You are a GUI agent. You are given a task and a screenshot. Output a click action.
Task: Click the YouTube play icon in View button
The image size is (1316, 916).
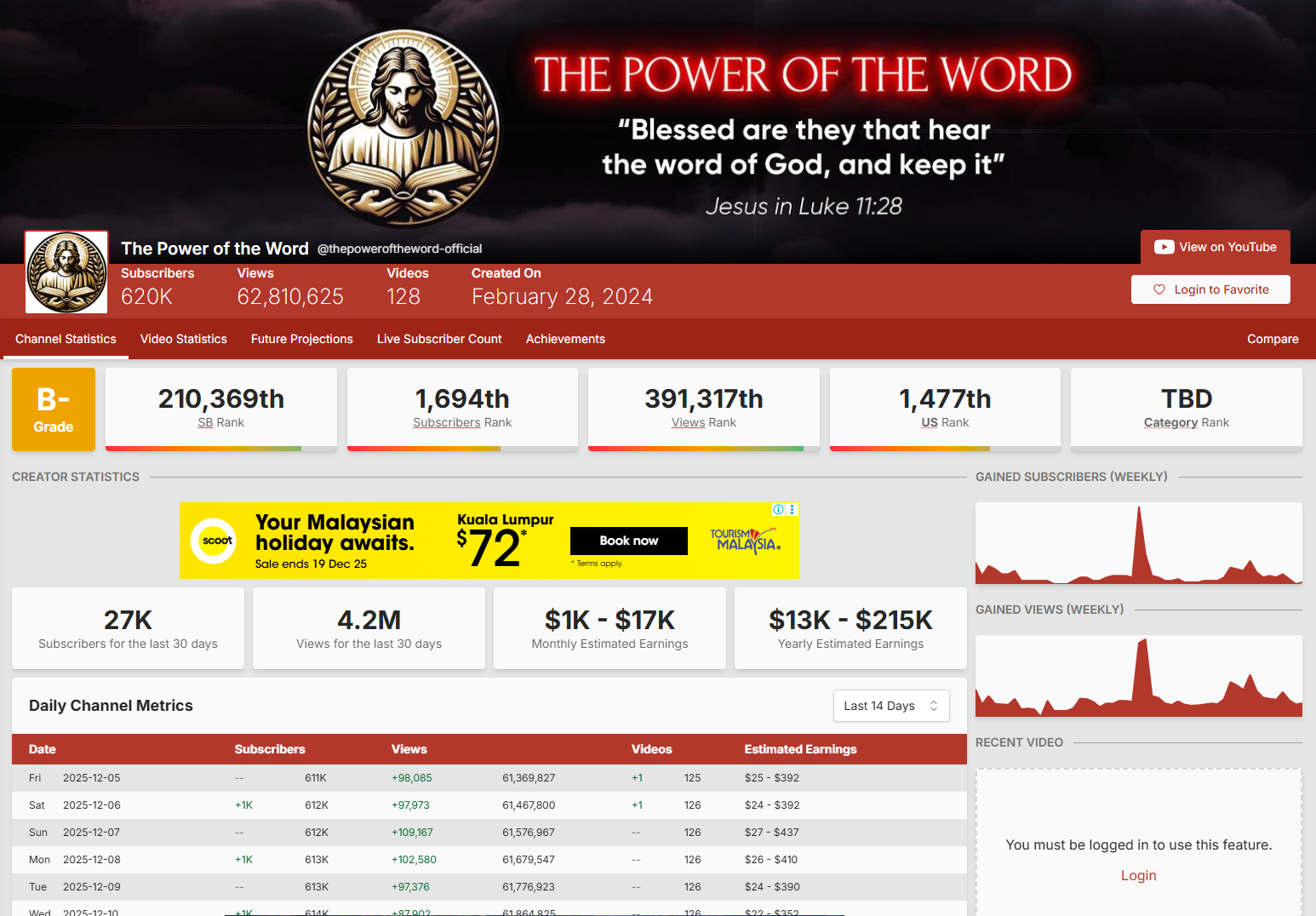click(x=1164, y=247)
